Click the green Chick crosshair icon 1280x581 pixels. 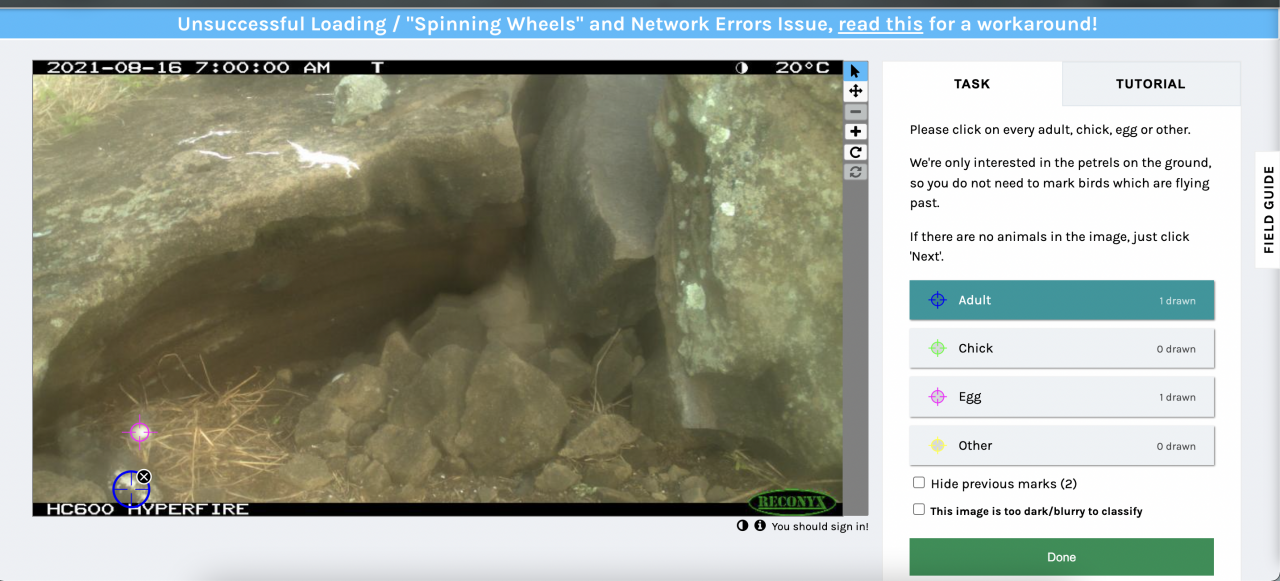pyautogui.click(x=937, y=348)
